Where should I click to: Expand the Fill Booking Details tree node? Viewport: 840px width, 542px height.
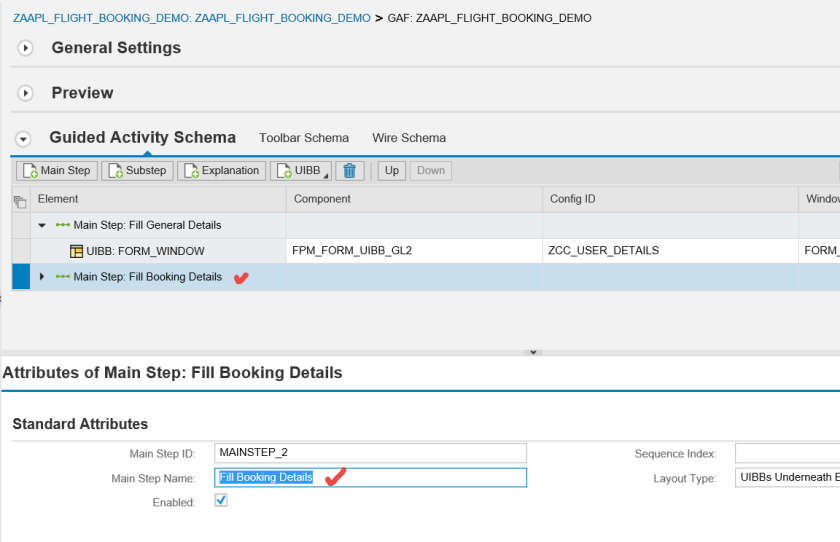click(x=42, y=277)
